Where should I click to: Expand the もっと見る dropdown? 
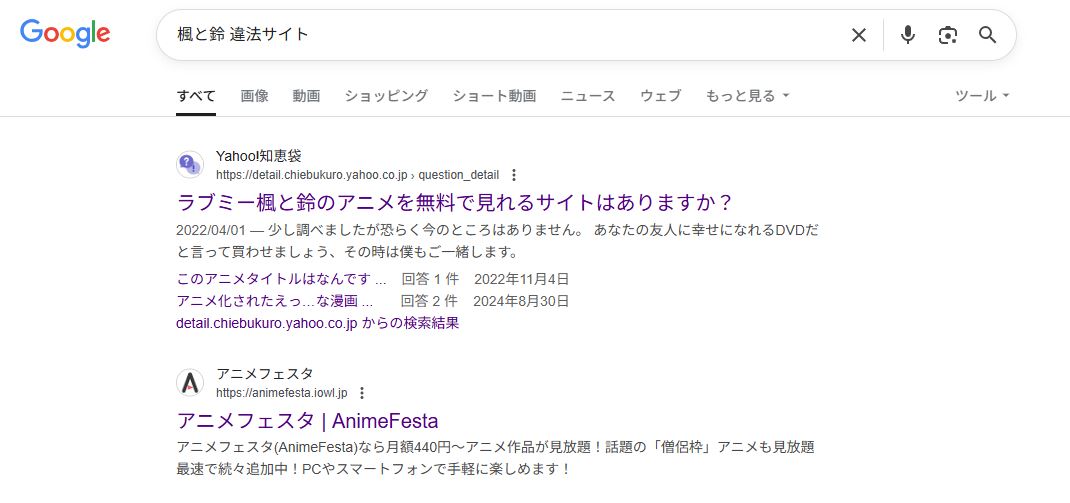747,96
